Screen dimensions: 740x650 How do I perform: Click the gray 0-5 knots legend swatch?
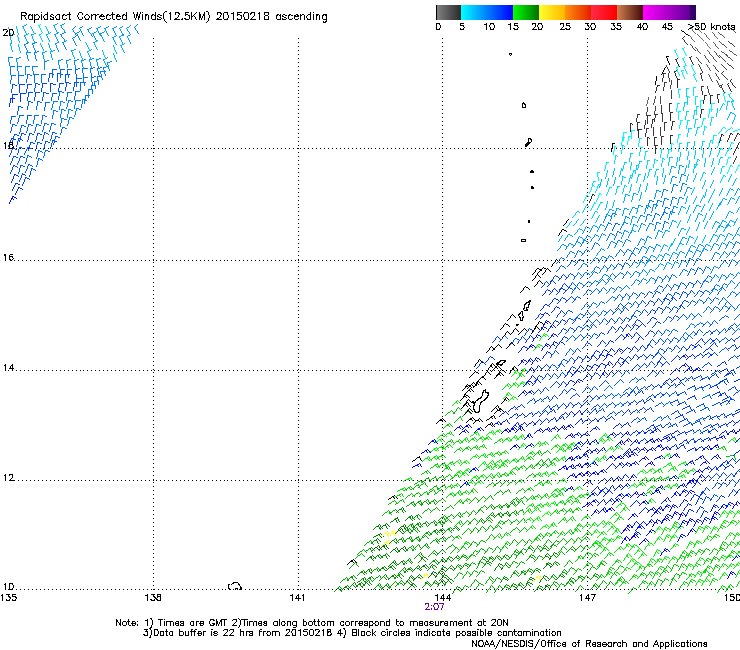coord(448,12)
